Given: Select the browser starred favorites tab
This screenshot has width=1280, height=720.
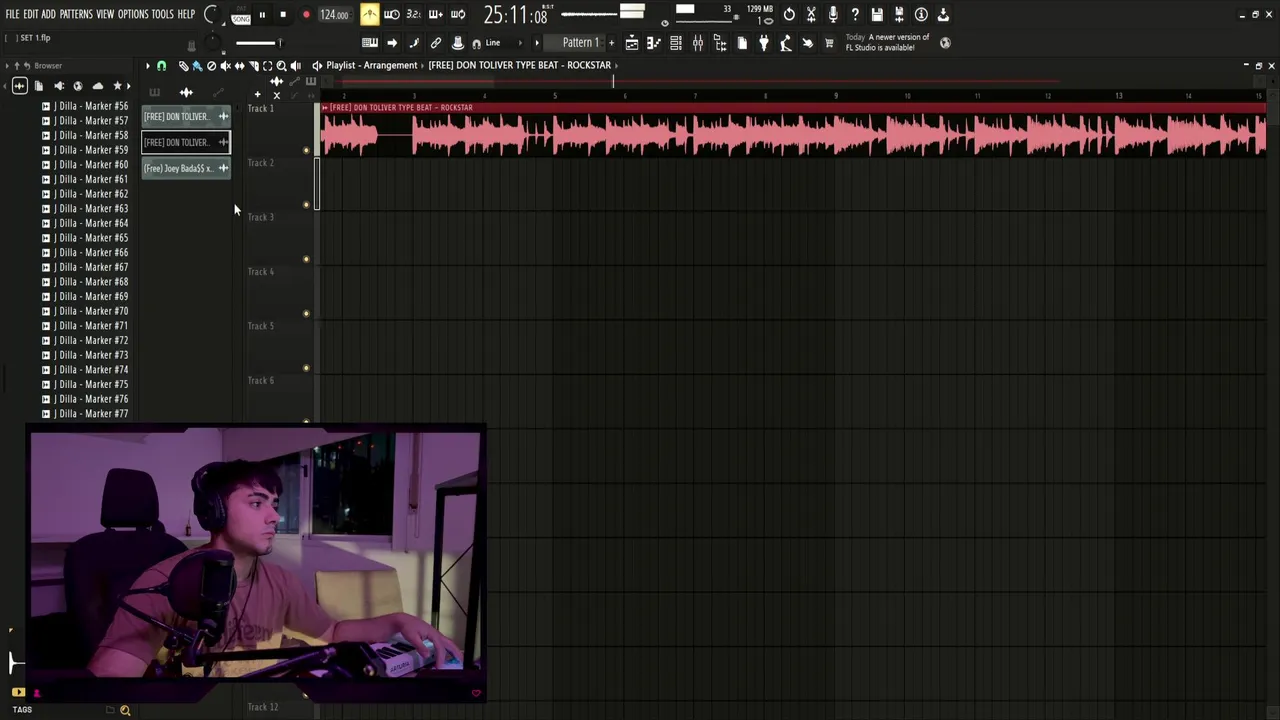Looking at the screenshot, I should (x=117, y=86).
